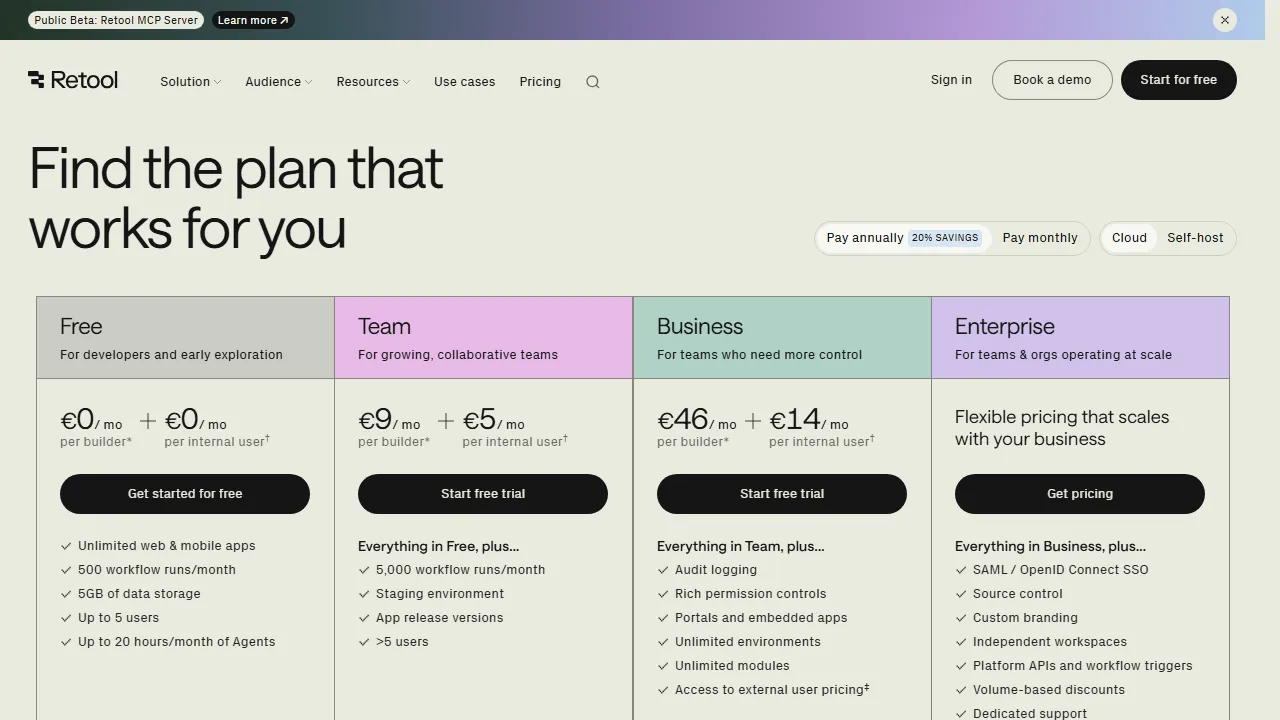Click 'Everything in Business, plus…' text

[x=1050, y=546]
